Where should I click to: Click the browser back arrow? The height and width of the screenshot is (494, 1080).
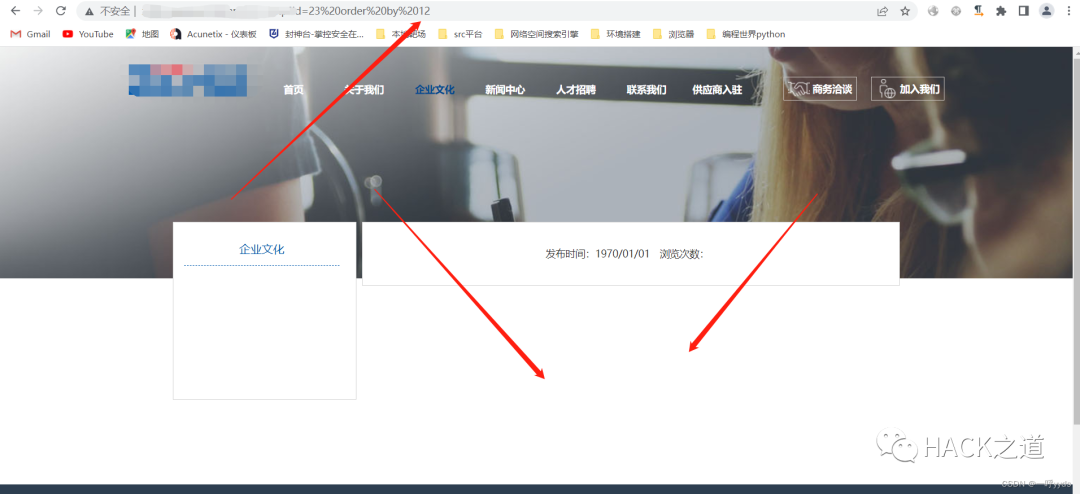click(15, 11)
